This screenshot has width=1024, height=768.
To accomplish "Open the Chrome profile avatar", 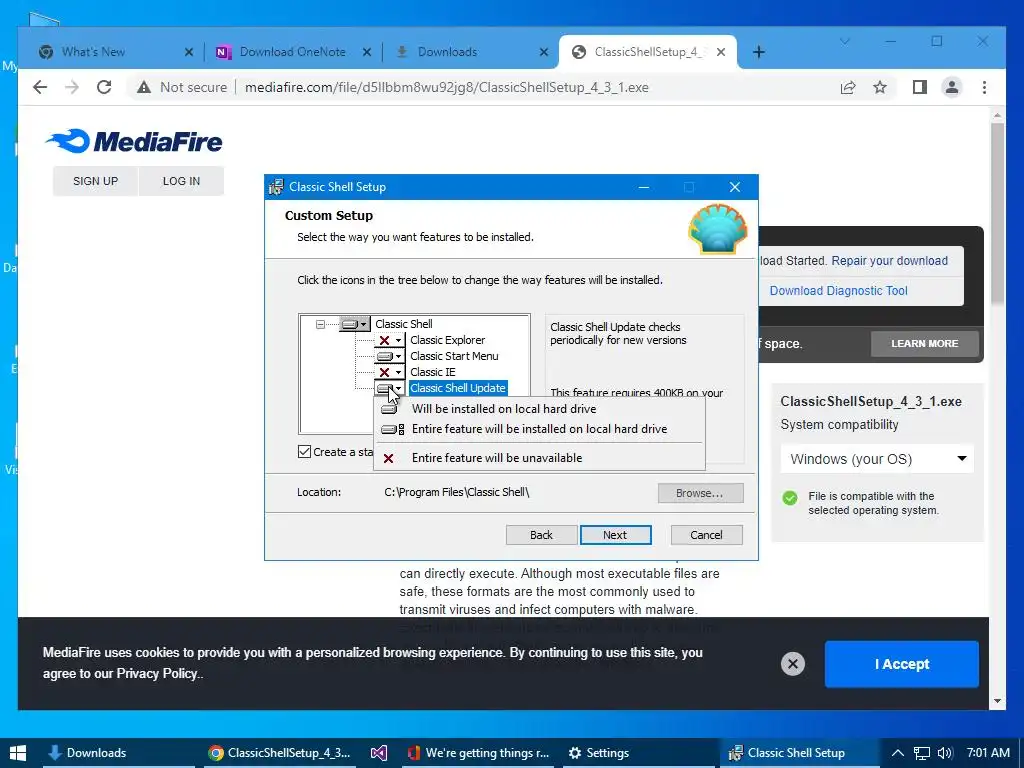I will [x=952, y=88].
